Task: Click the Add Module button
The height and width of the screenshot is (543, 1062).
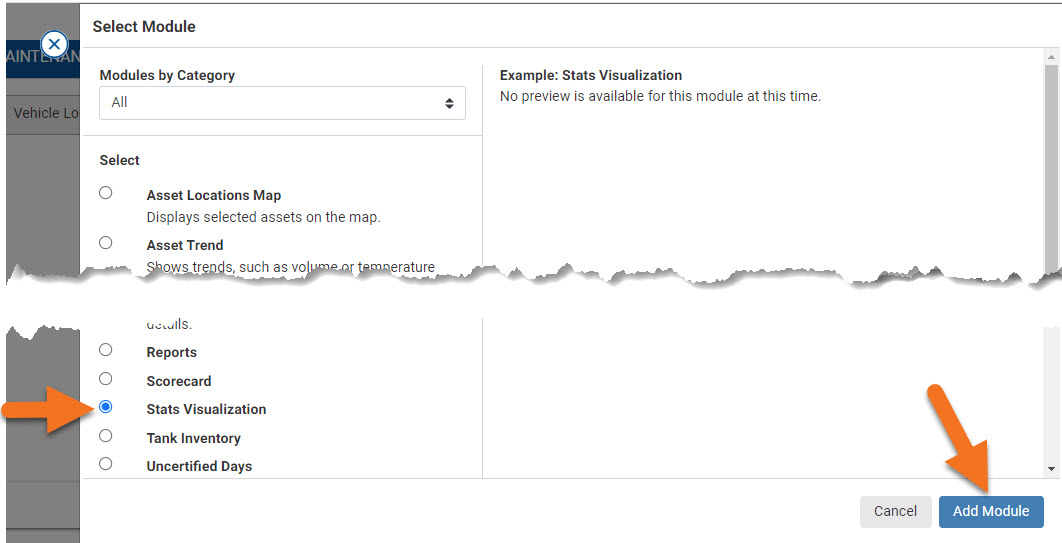Action: pos(990,511)
